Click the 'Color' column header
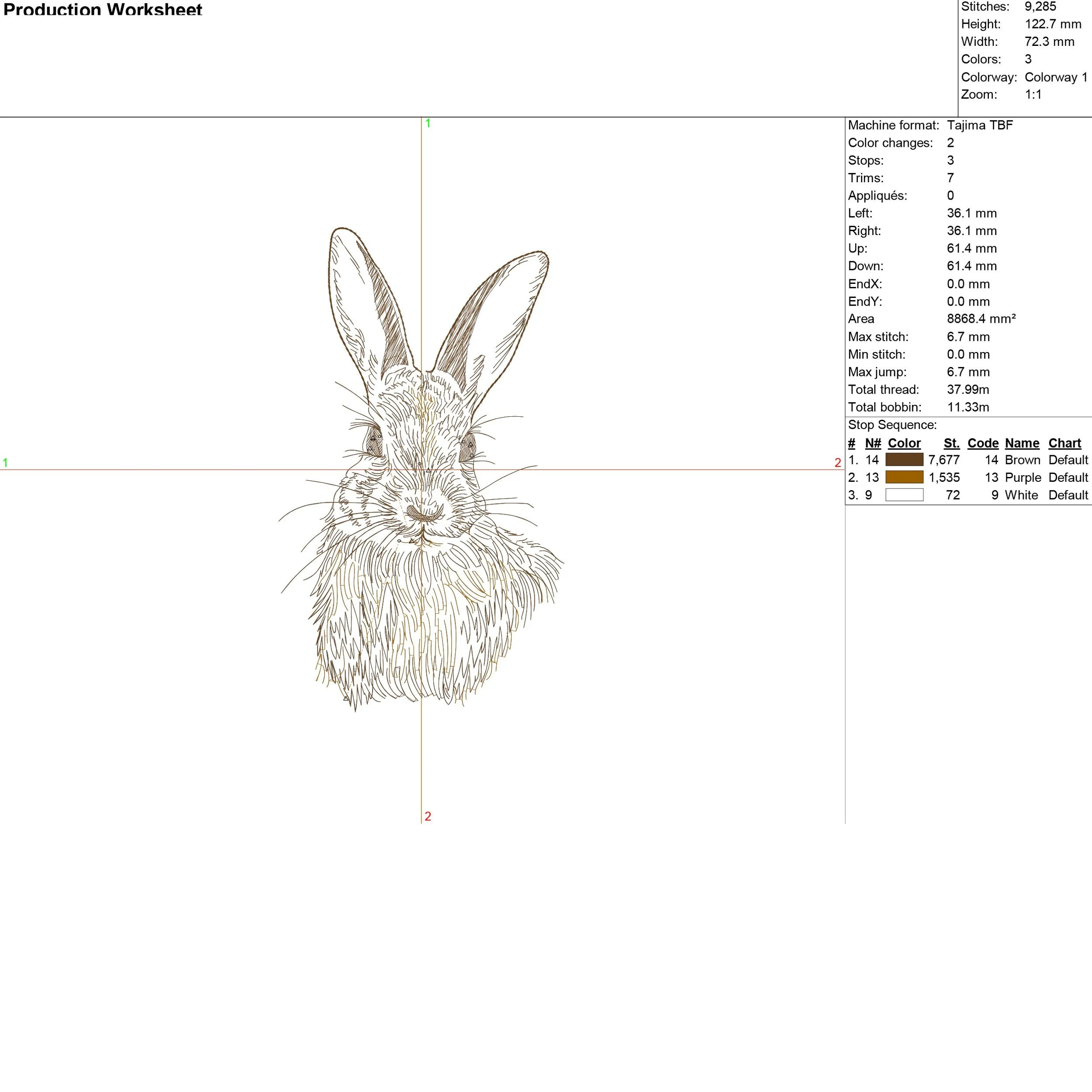 [904, 443]
